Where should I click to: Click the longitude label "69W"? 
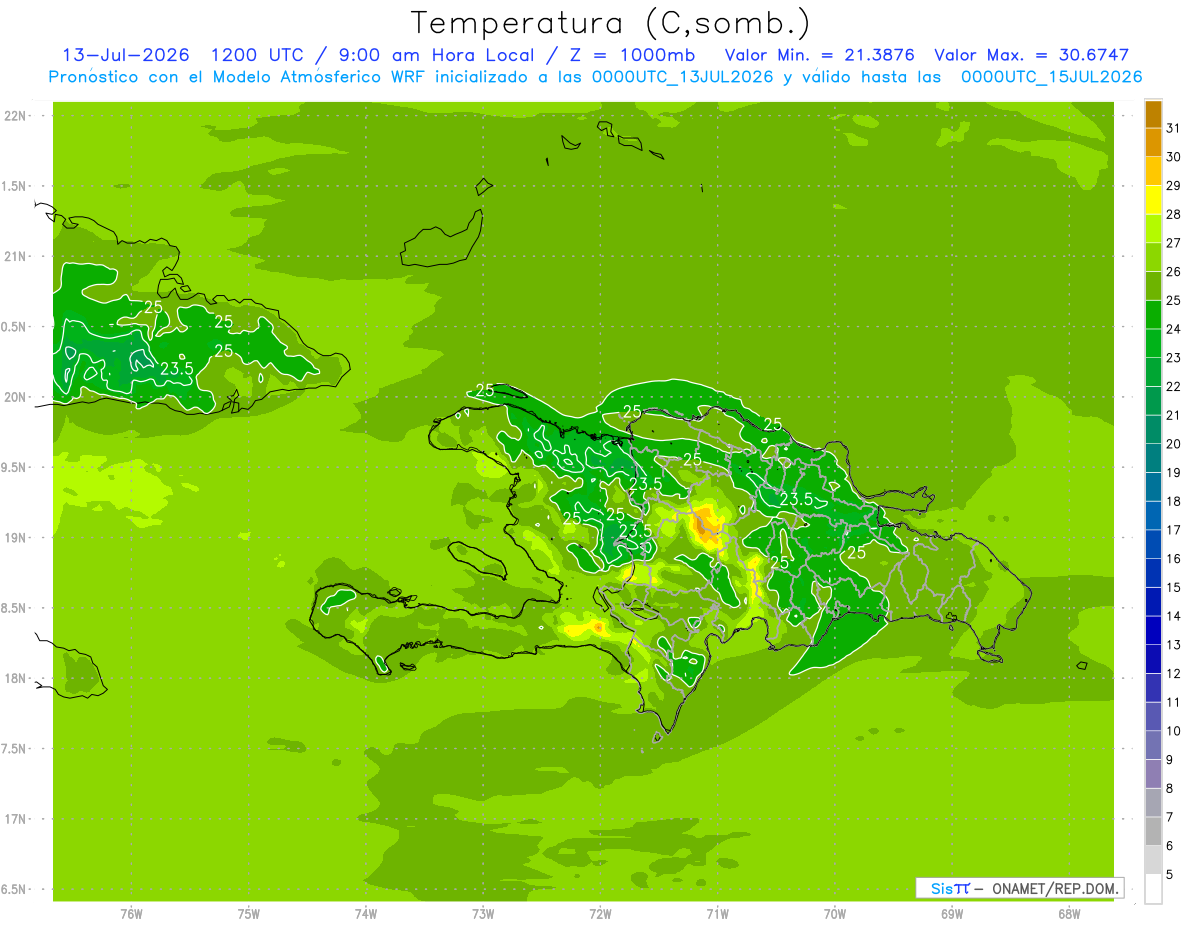[x=952, y=914]
